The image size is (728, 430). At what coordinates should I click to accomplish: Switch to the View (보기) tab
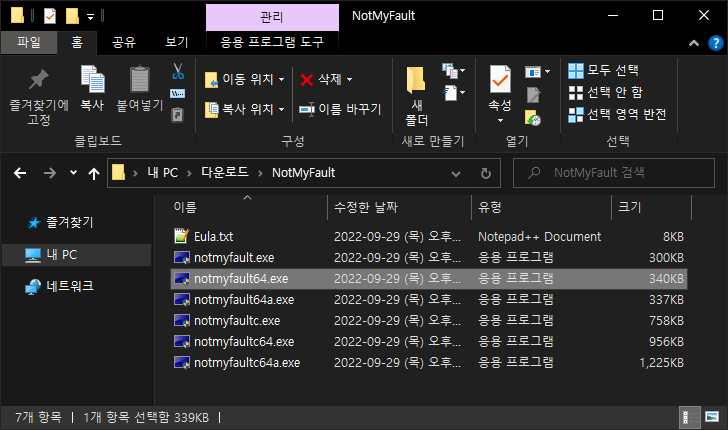[177, 43]
